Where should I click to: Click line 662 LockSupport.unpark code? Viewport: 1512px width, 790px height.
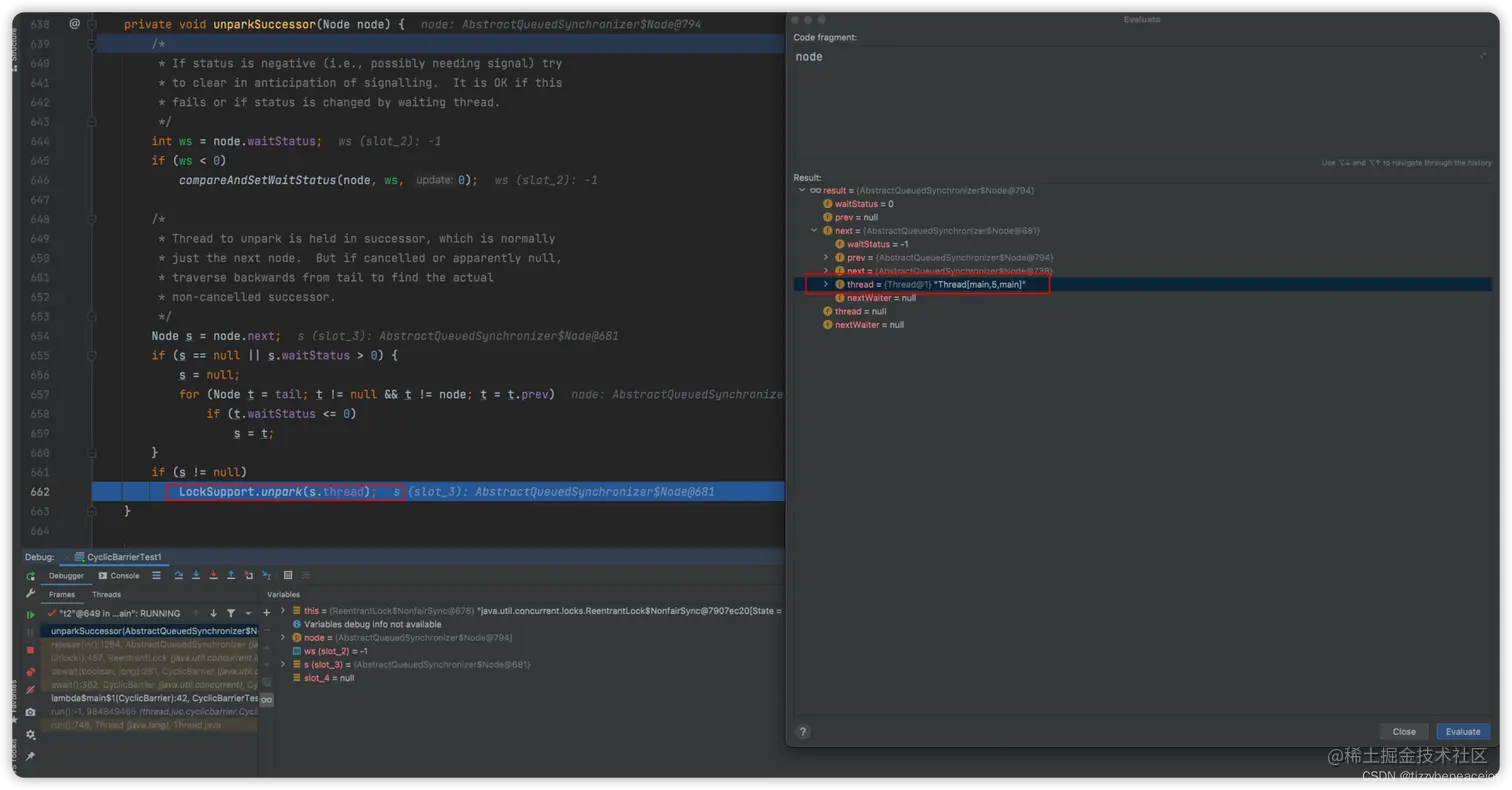click(x=278, y=492)
